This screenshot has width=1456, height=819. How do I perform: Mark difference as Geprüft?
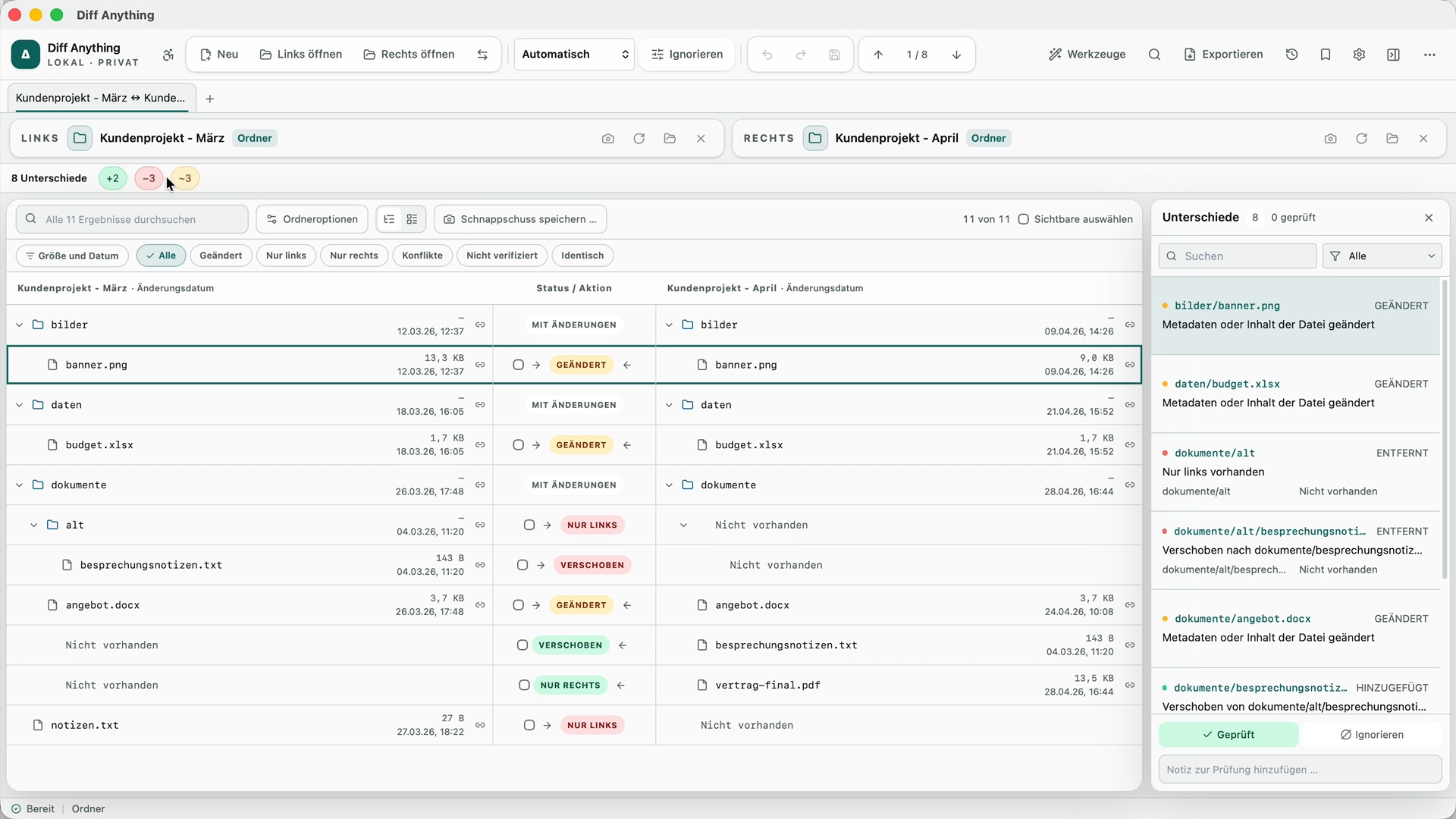(1228, 735)
